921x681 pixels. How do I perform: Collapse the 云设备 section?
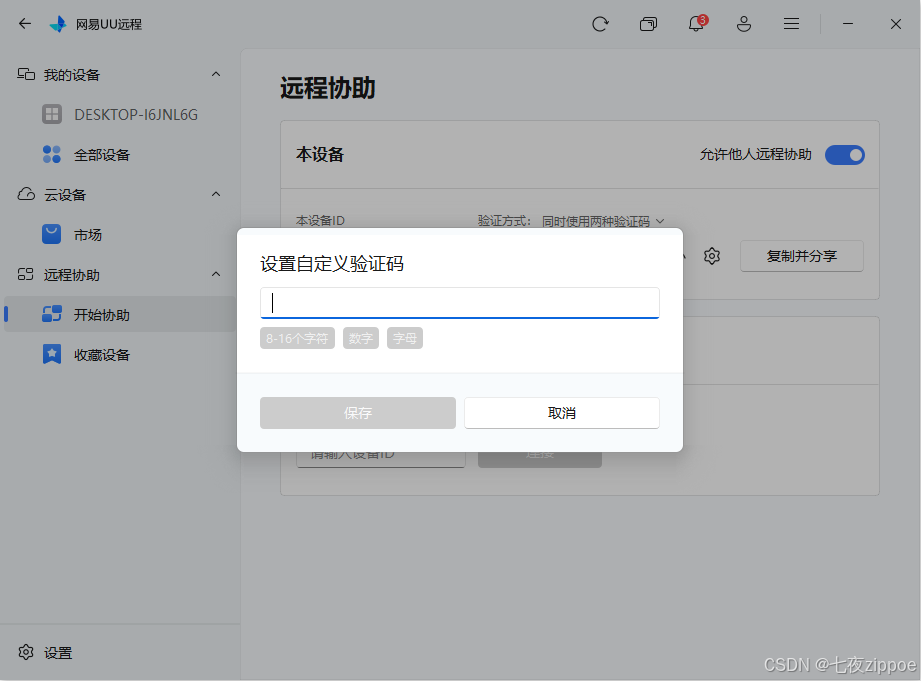[216, 194]
